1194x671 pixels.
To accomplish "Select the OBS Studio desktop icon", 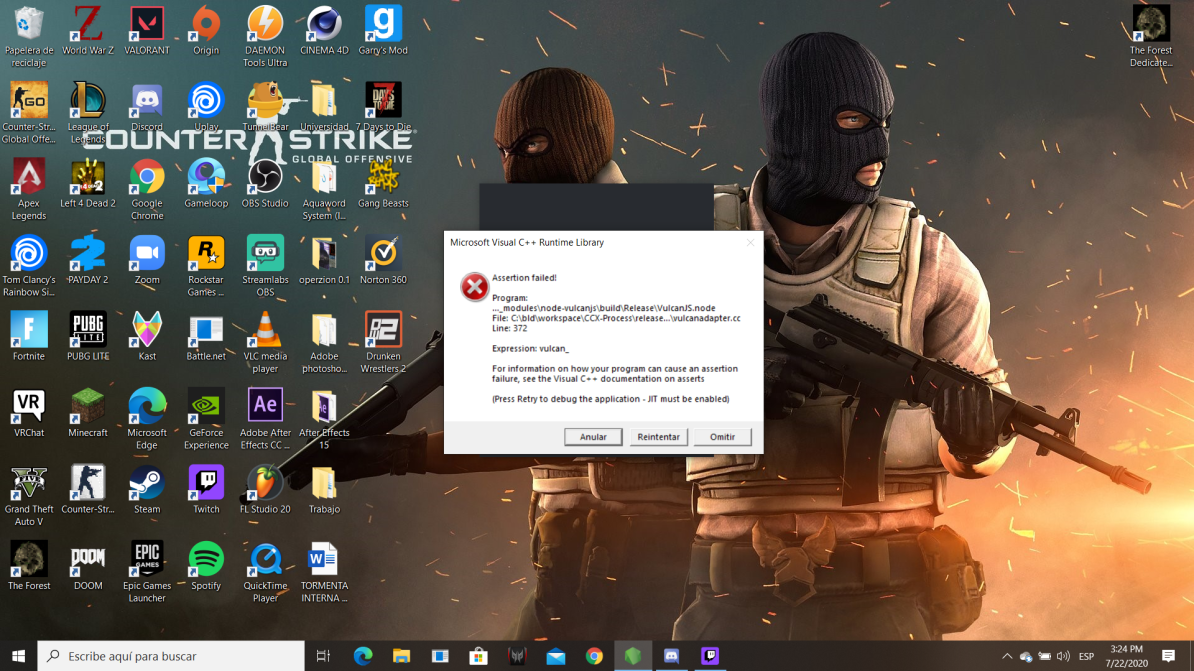I will [x=265, y=184].
